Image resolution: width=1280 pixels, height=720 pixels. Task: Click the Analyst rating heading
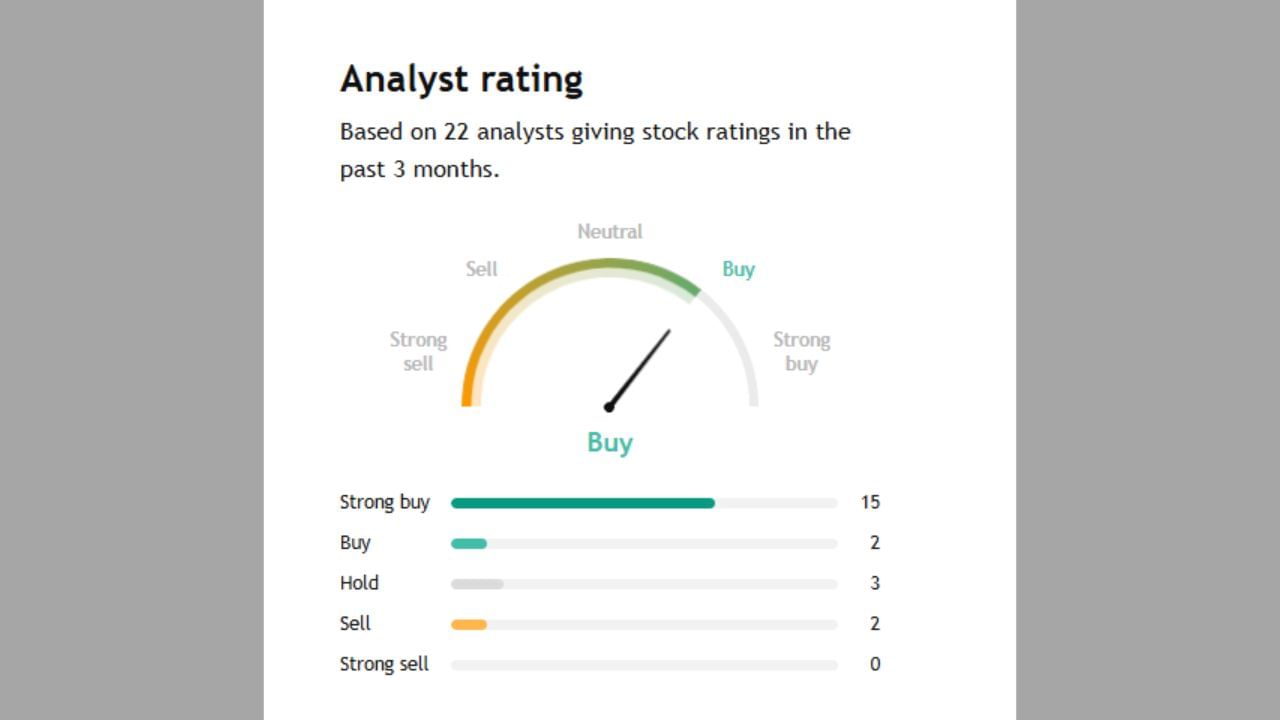click(x=461, y=79)
